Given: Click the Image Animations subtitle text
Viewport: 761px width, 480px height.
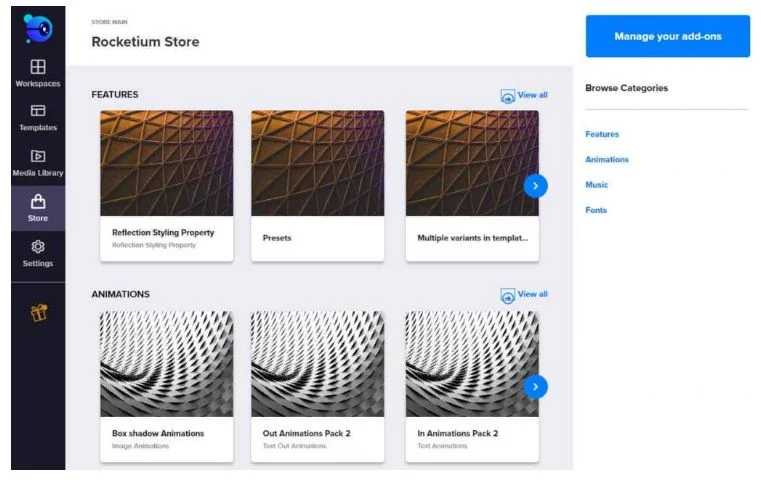Looking at the screenshot, I should pyautogui.click(x=140, y=446).
